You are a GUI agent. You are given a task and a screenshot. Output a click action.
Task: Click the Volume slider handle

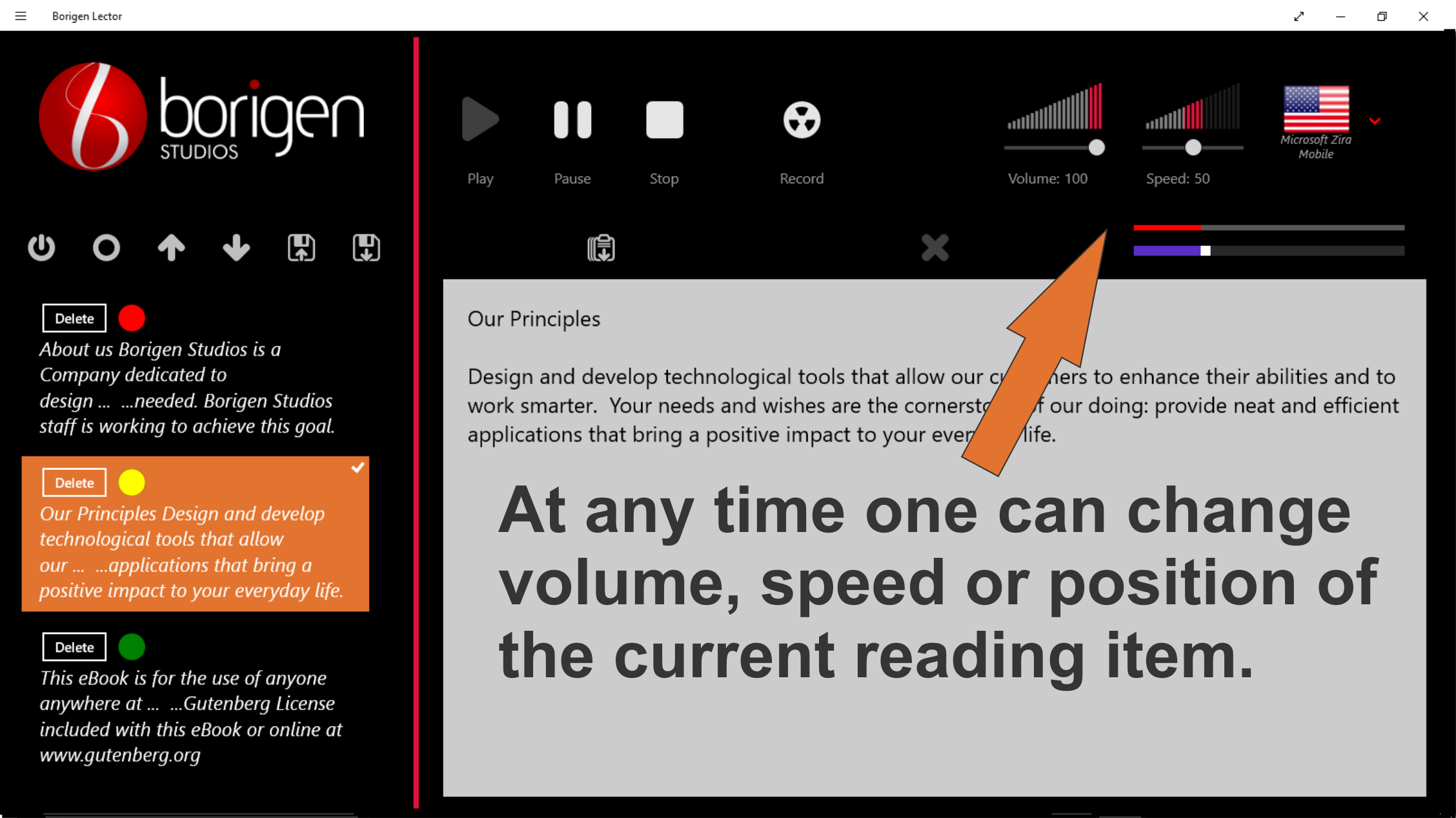[1097, 148]
